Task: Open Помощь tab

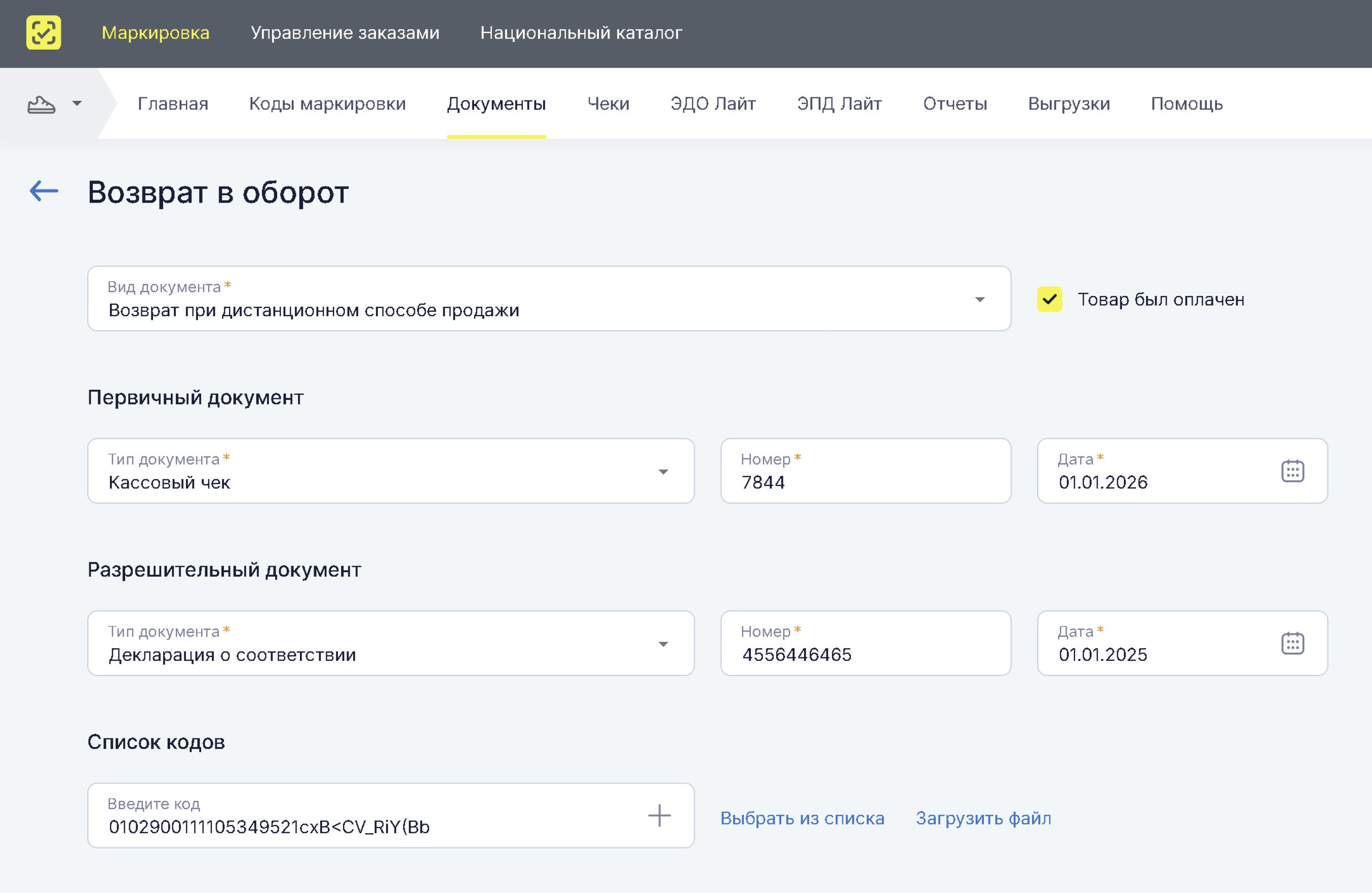Action: 1187,104
